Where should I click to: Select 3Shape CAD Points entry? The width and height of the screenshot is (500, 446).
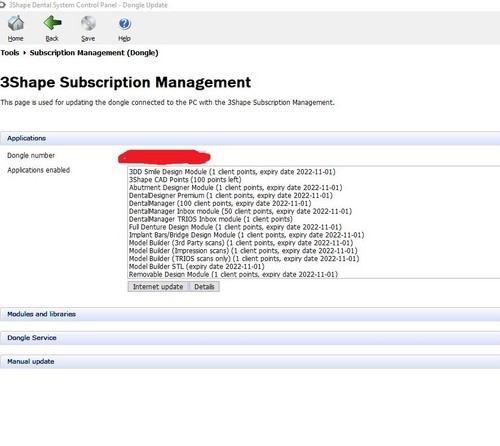click(185, 180)
